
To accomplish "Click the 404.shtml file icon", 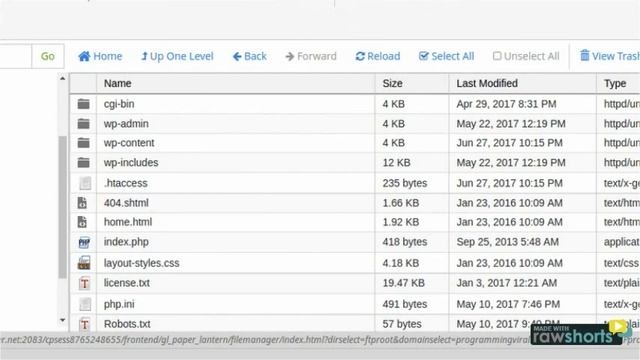I will pos(82,203).
